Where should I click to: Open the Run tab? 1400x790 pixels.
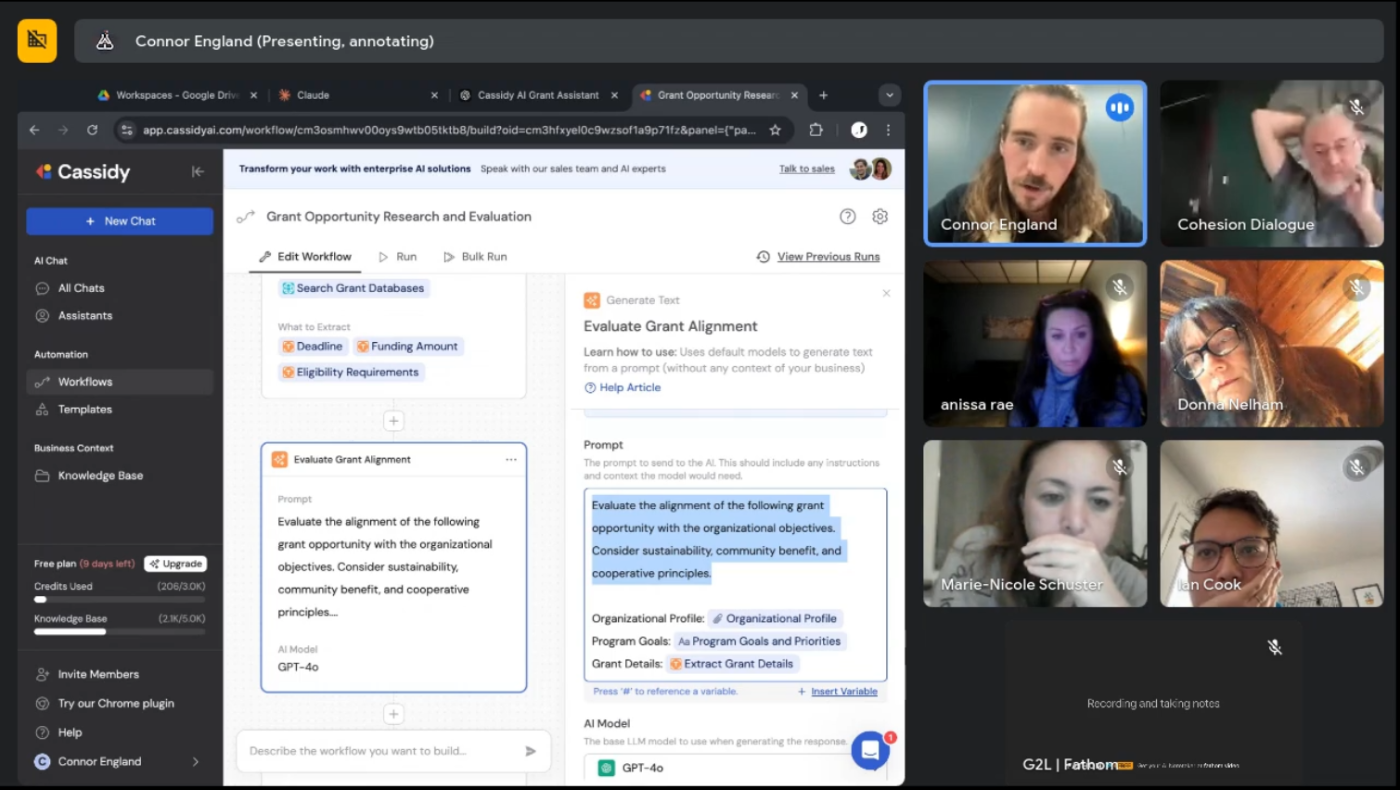397,257
